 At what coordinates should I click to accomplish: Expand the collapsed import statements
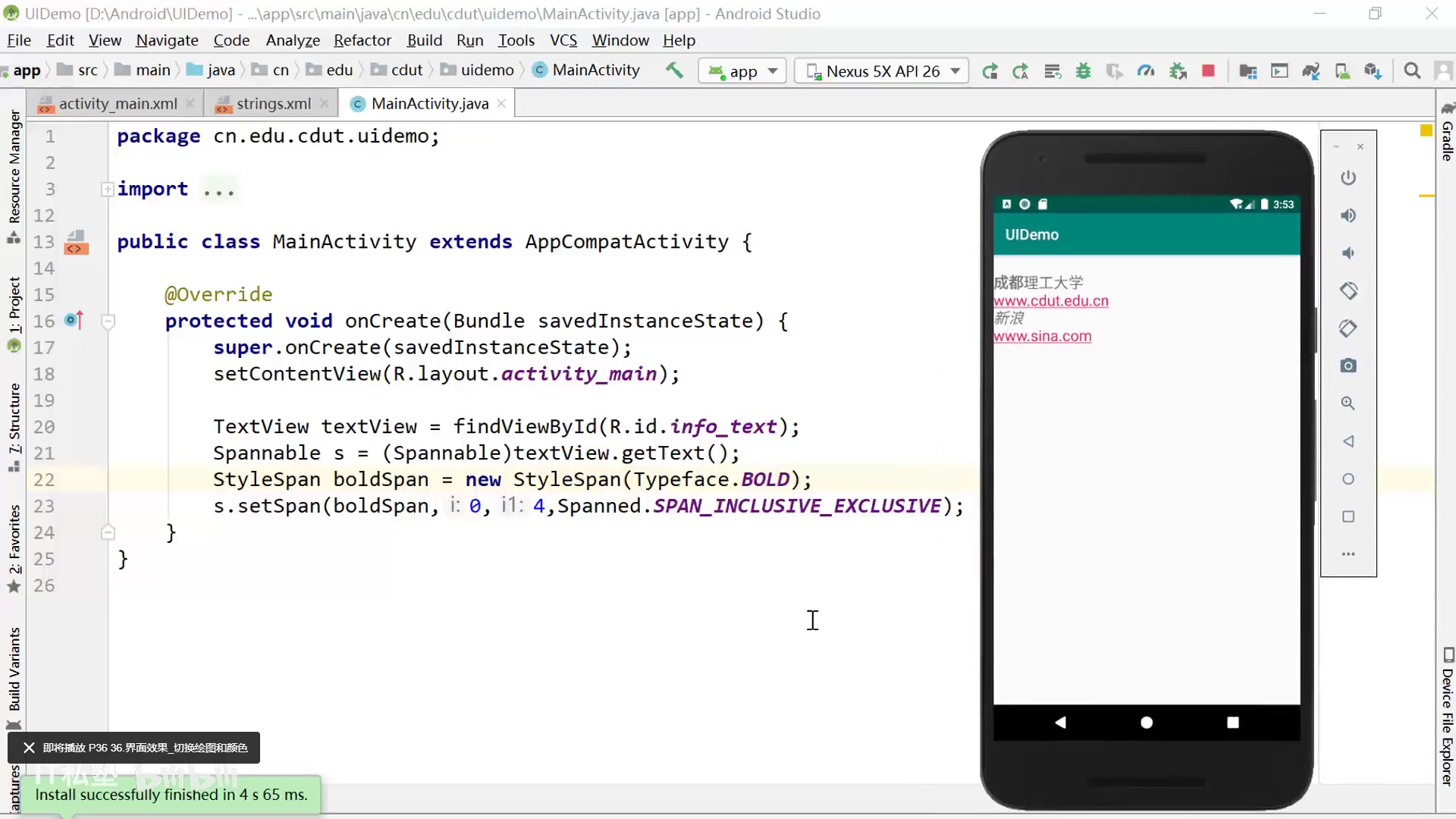(x=107, y=190)
